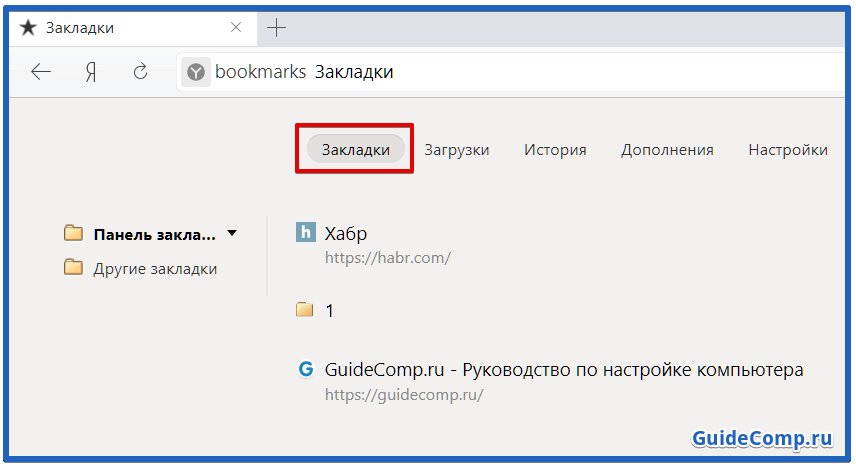Open a new tab with the plus button
This screenshot has height=466, width=856.
coord(277,27)
